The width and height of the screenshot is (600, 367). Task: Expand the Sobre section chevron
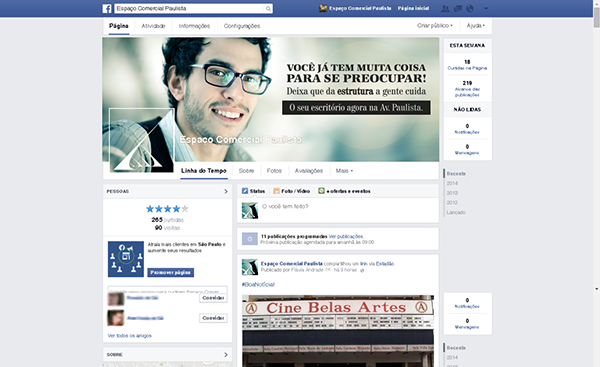(226, 355)
